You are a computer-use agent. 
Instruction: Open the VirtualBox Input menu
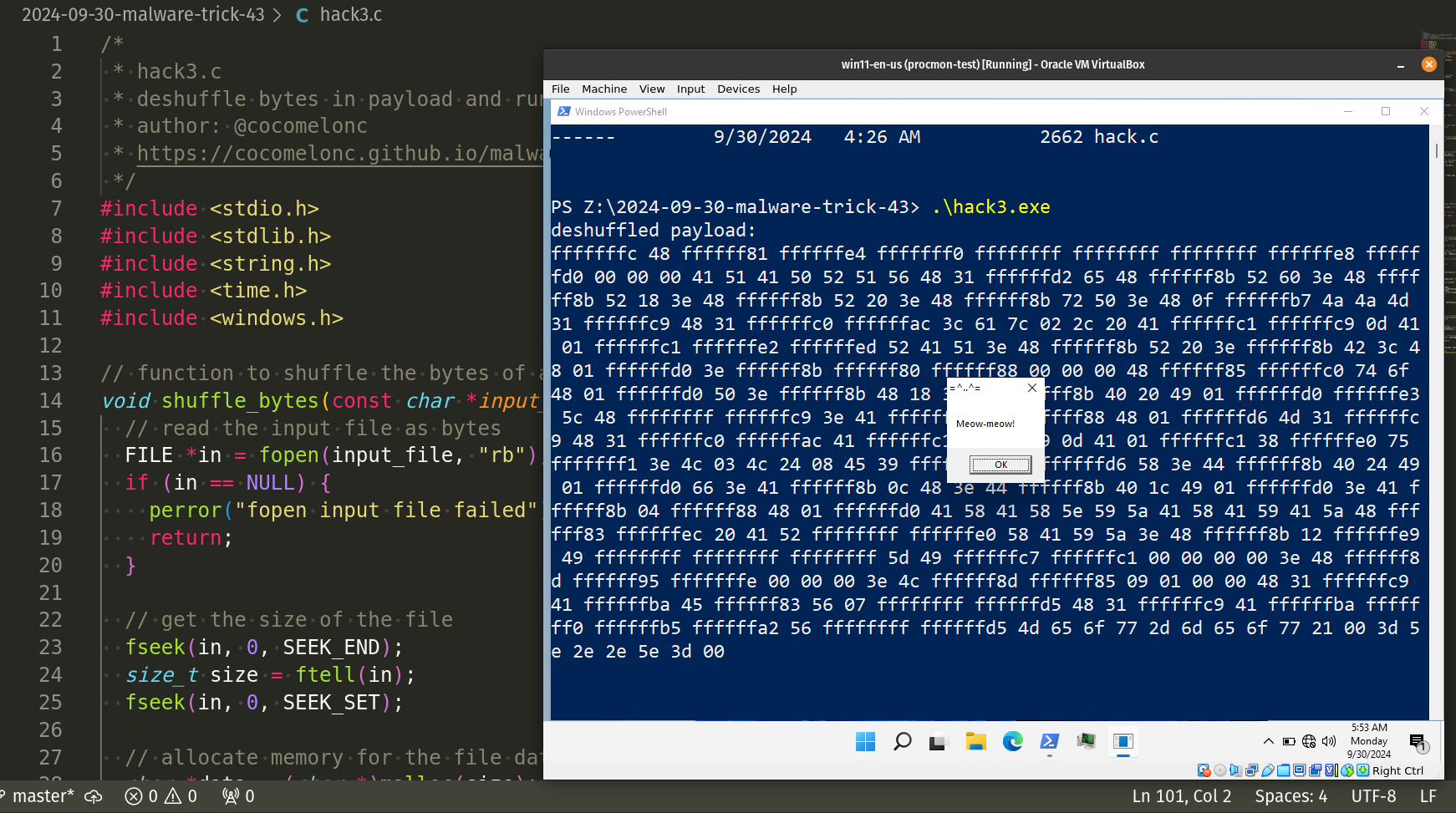[x=690, y=89]
